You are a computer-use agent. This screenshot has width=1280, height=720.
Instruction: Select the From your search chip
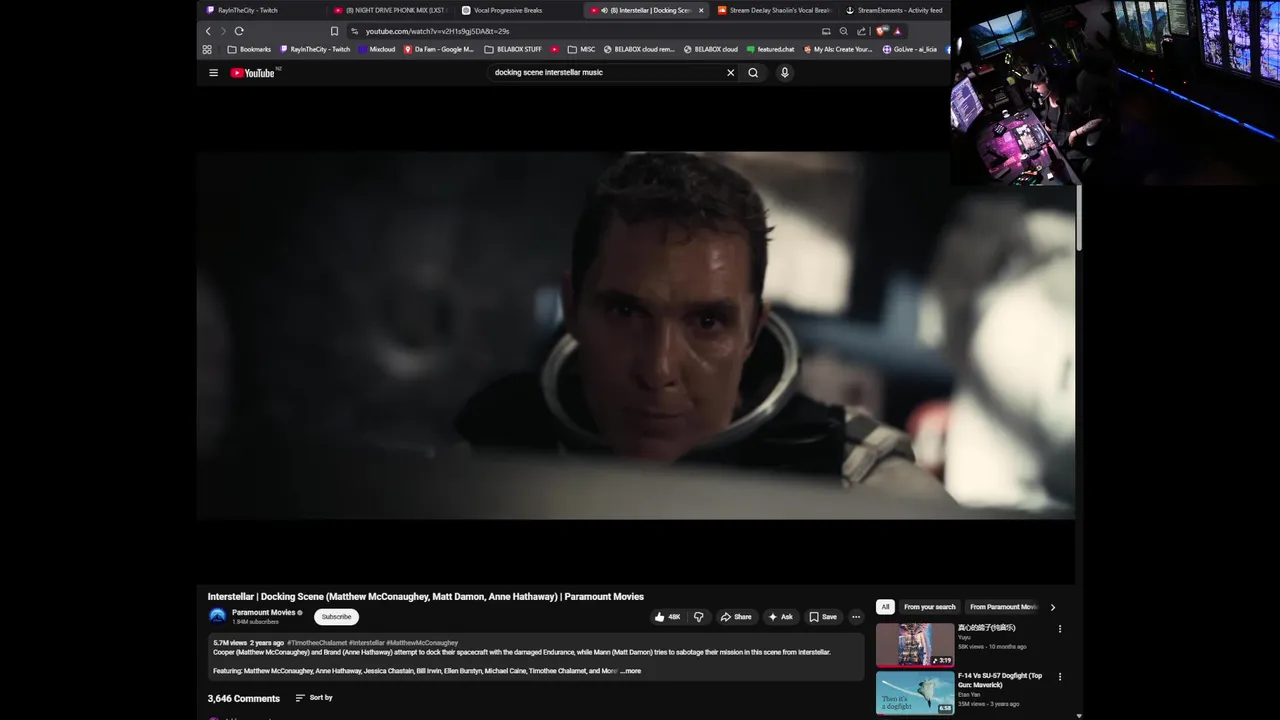[929, 607]
